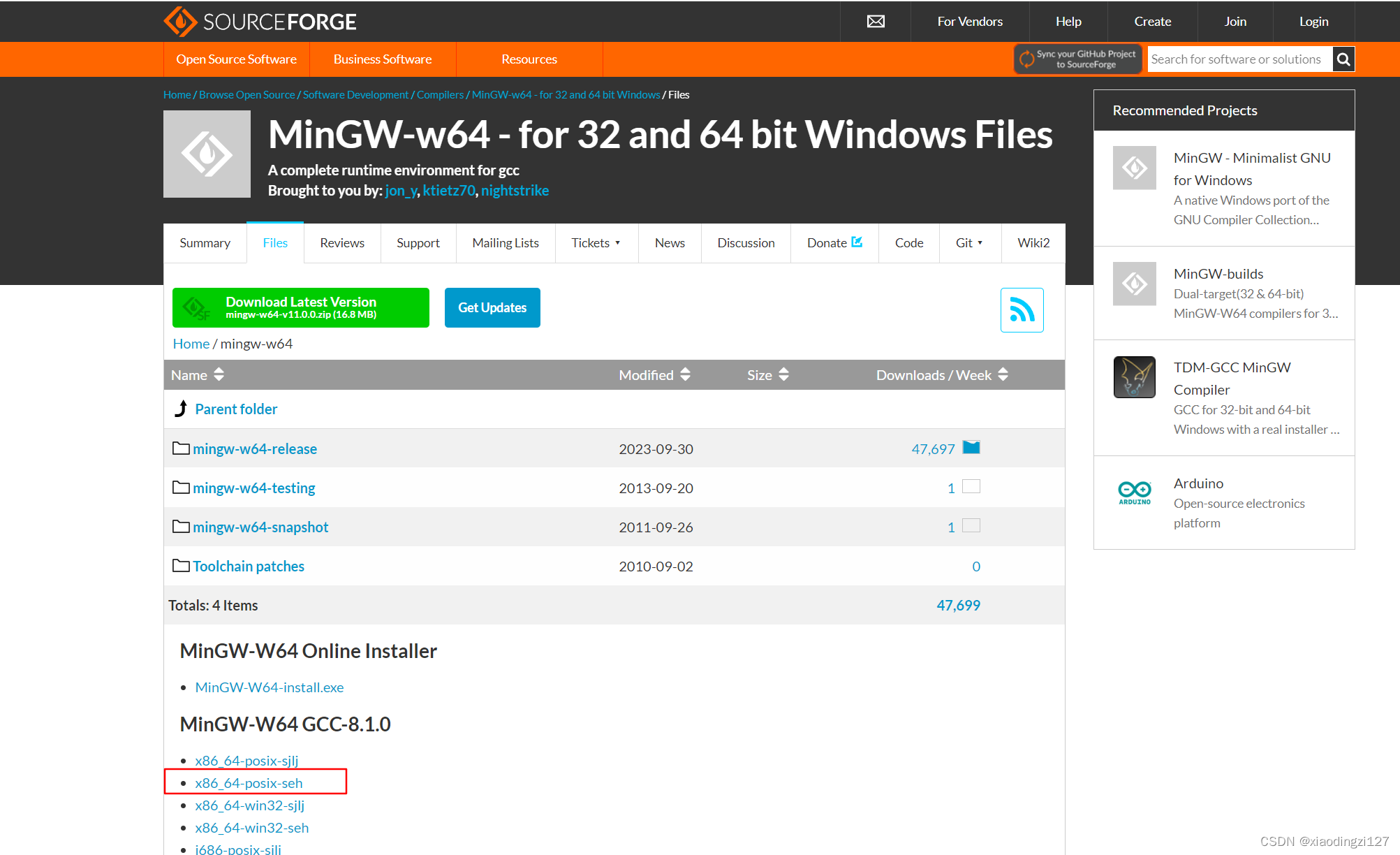Open the mail envelope icon

pos(876,22)
